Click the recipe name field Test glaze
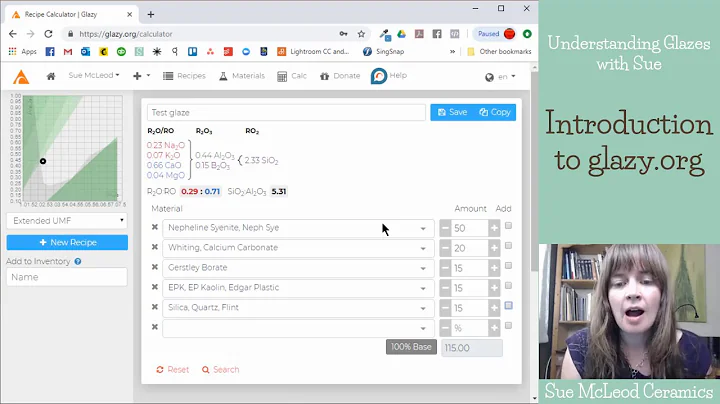The height and width of the screenshot is (404, 720). (286, 112)
